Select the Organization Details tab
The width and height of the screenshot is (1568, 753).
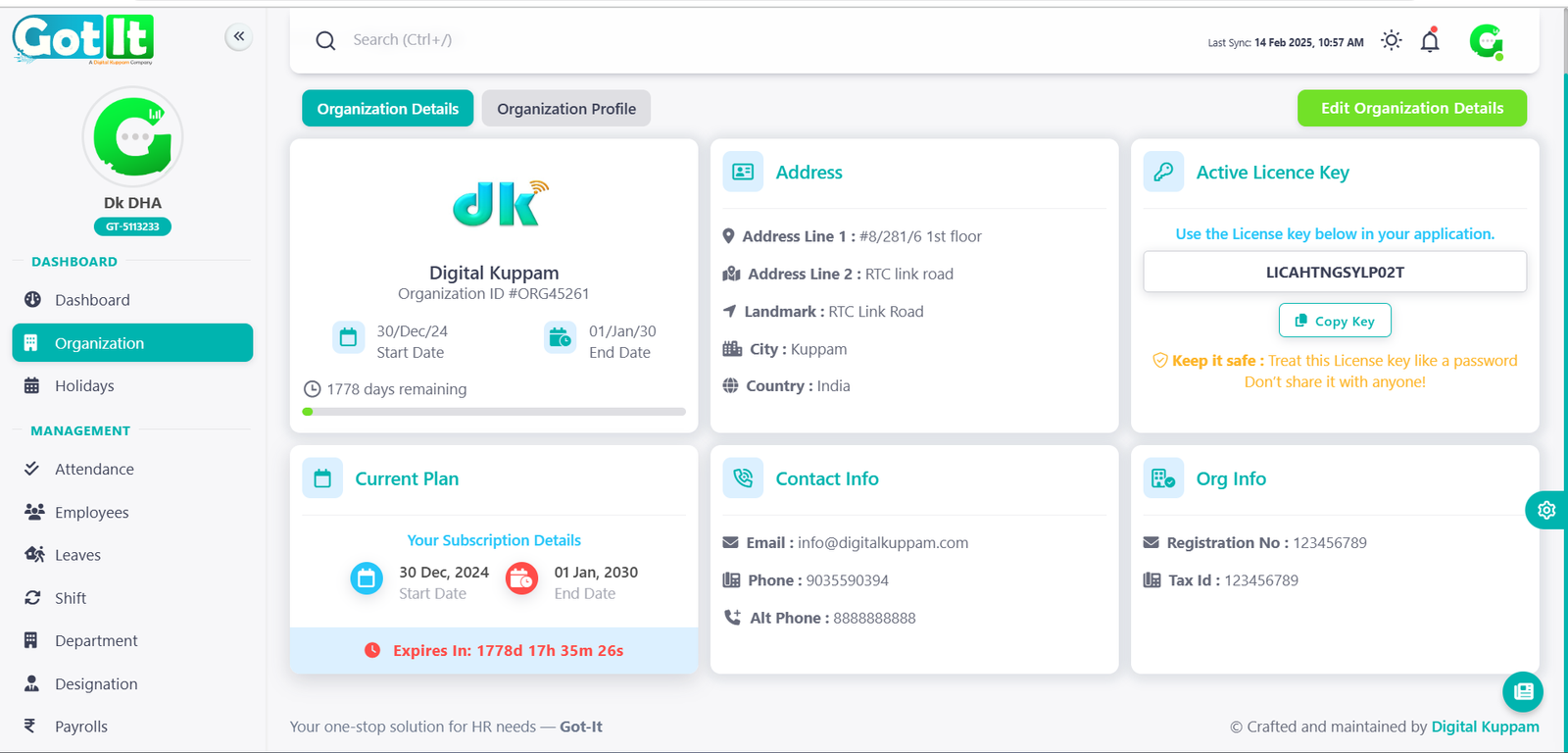coord(387,109)
